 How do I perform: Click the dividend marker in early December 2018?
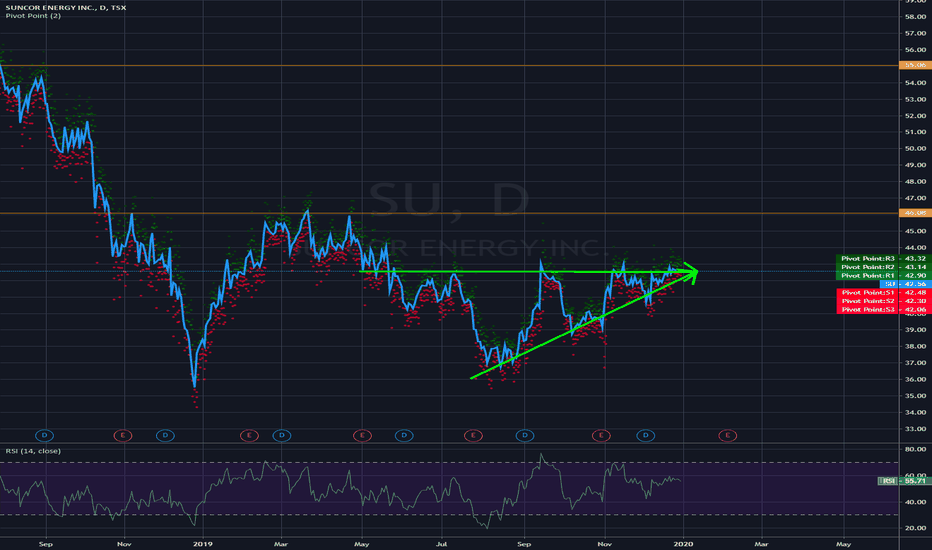point(165,436)
